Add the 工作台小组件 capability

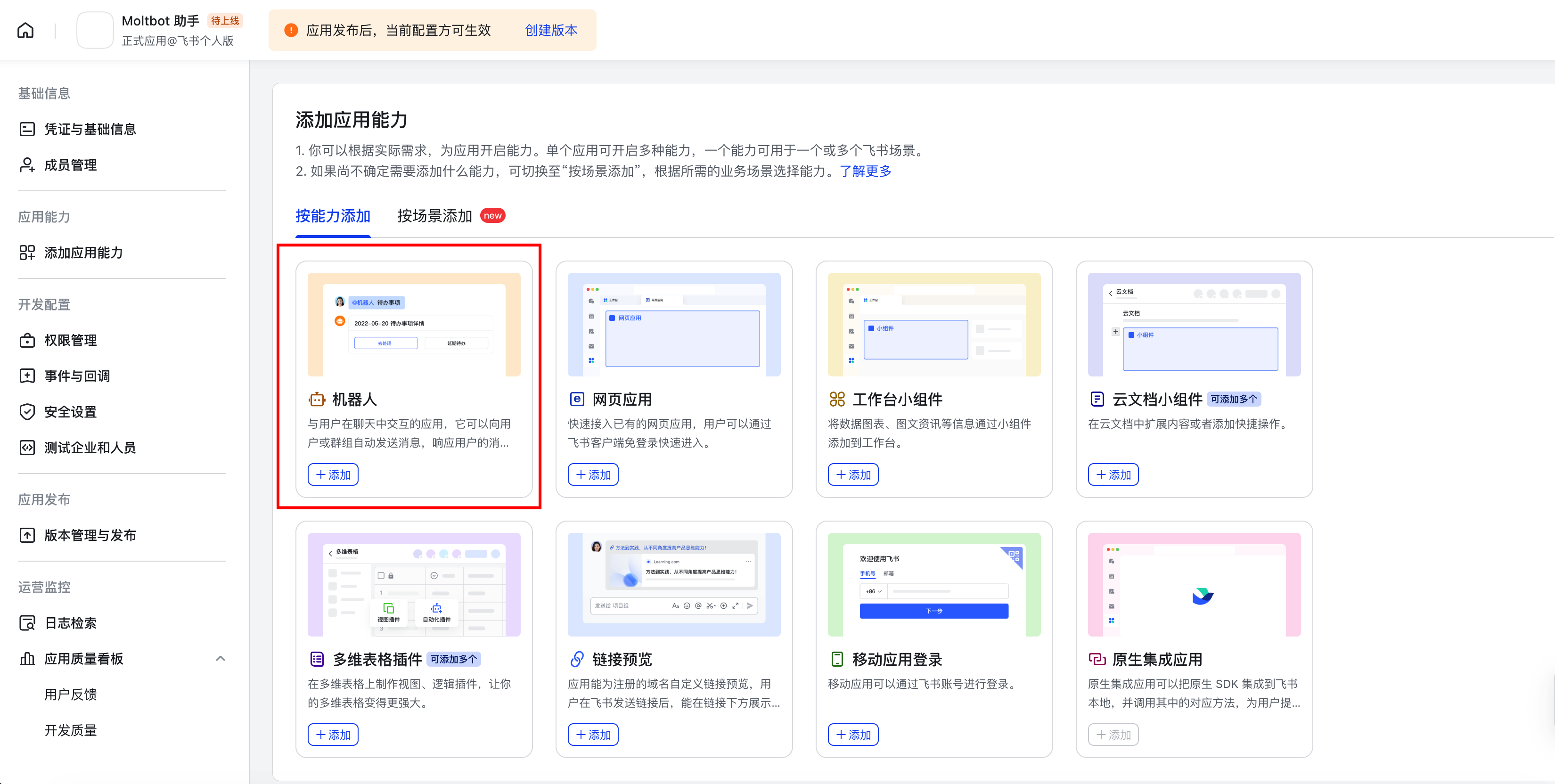[852, 474]
